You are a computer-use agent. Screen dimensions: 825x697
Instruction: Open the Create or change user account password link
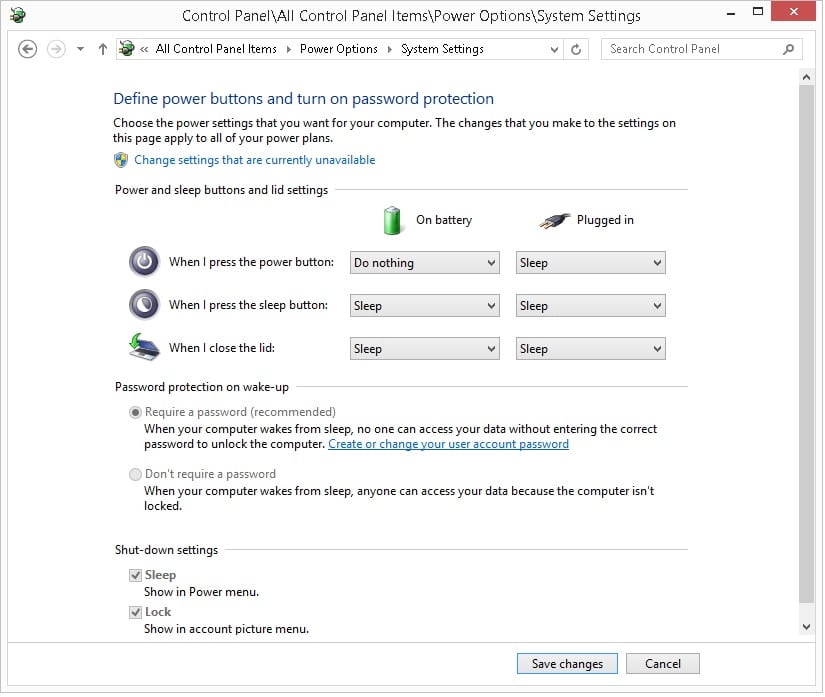(448, 444)
